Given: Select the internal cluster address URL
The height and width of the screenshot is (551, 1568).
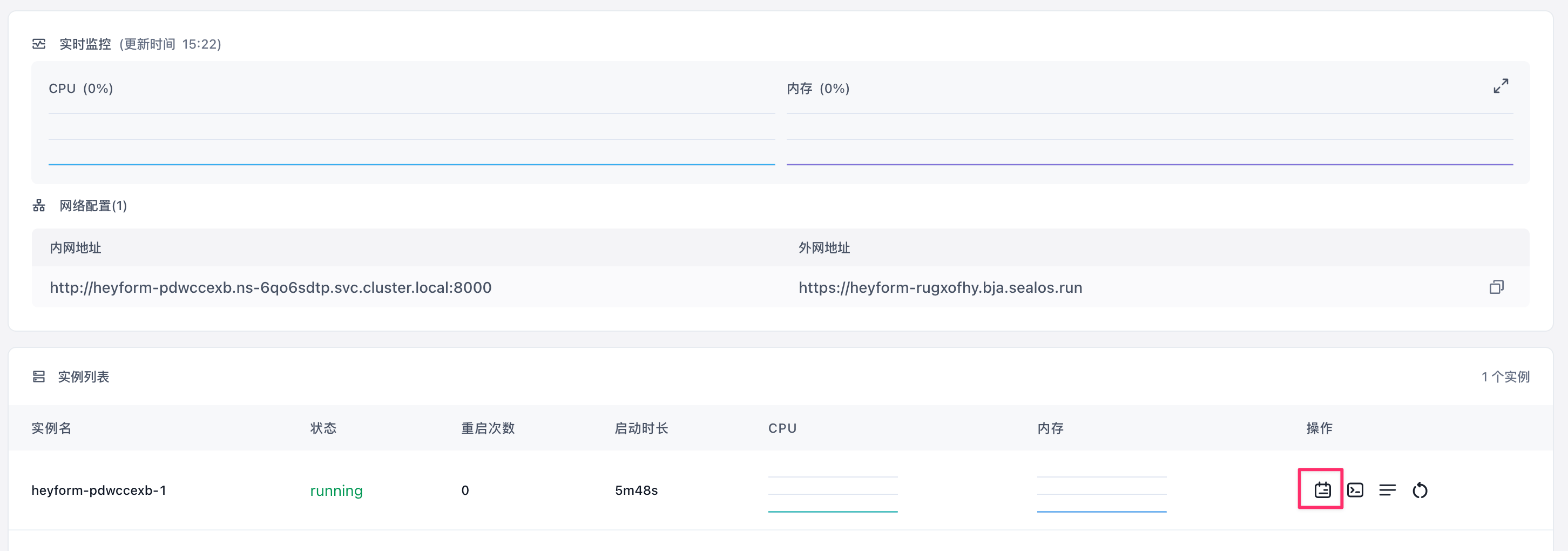Looking at the screenshot, I should coord(271,287).
